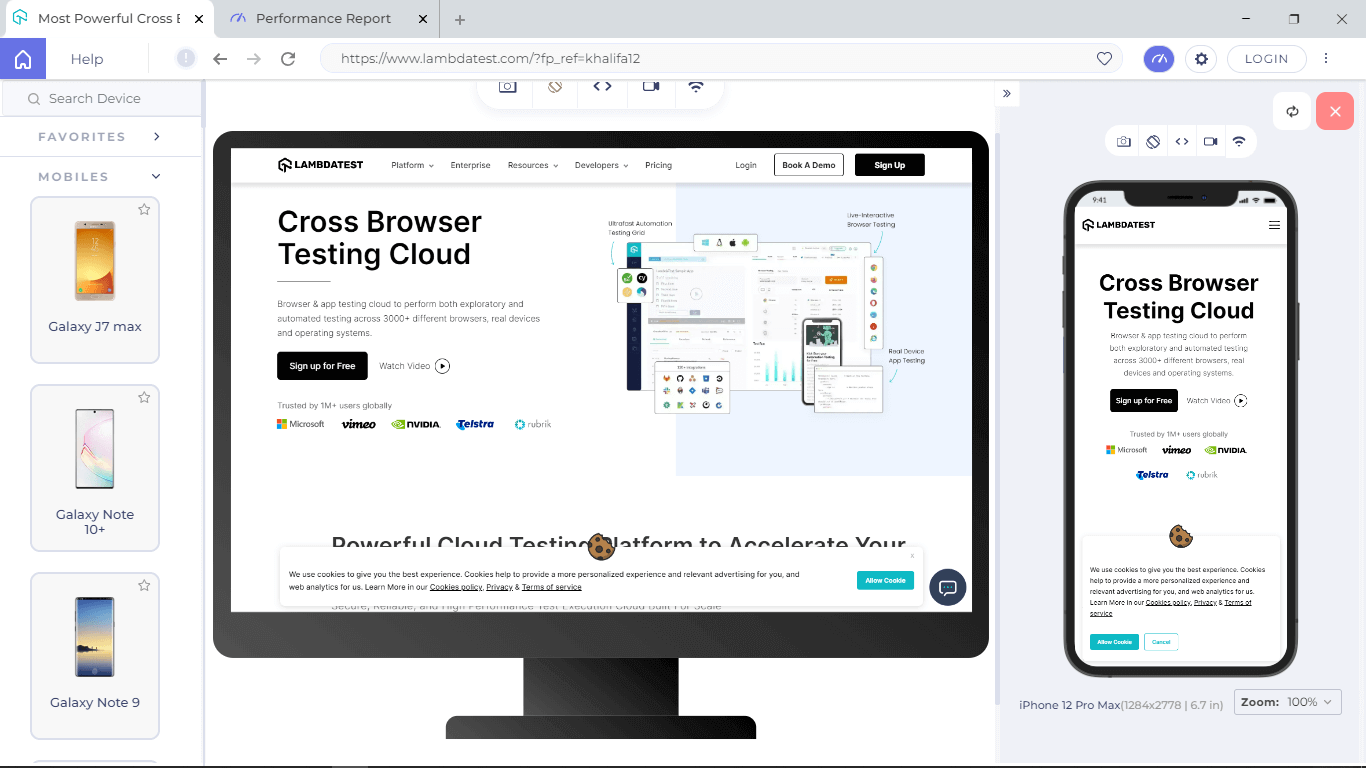The image size is (1366, 768).
Task: Go to the LT Browser home icon
Action: [23, 59]
